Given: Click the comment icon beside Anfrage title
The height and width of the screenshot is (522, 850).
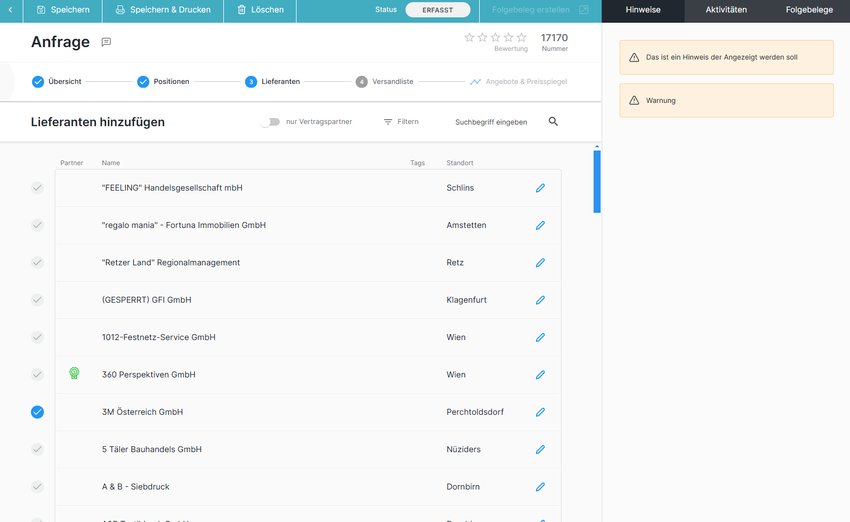Looking at the screenshot, I should point(106,42).
